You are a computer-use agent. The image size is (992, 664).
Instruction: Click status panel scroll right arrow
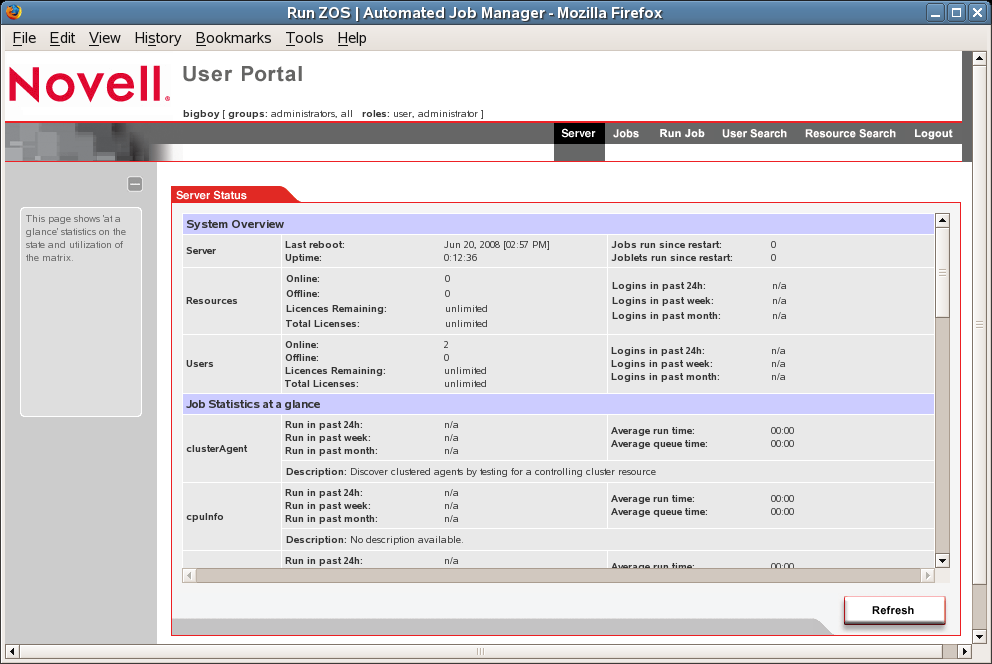[927, 576]
